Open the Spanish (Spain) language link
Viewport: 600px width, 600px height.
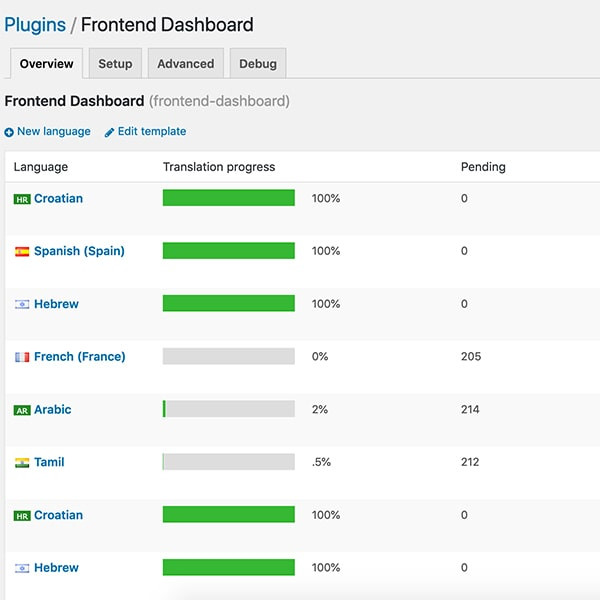79,251
